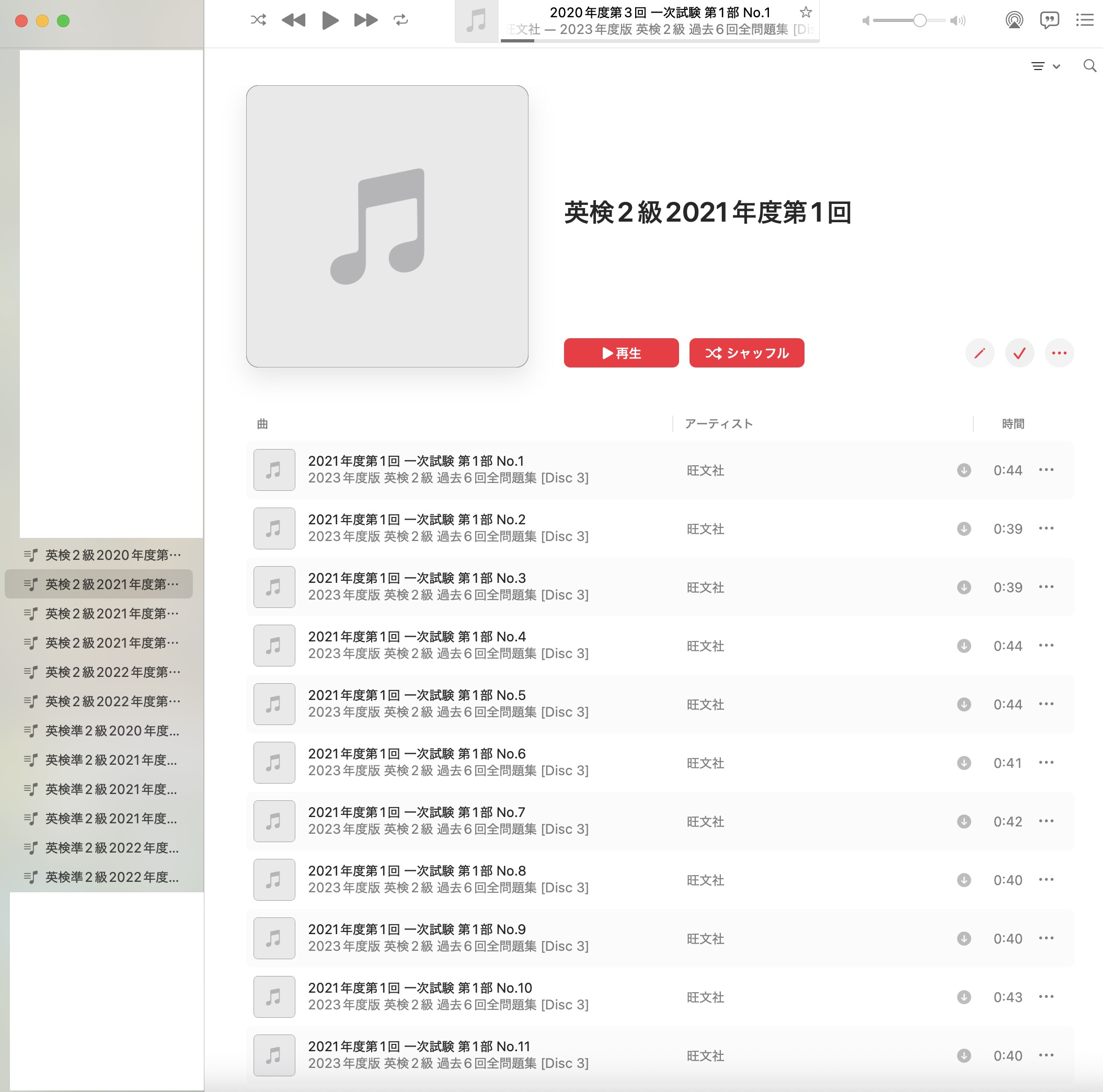Download the No.3 track
Viewport: 1103px width, 1092px height.
click(x=964, y=587)
